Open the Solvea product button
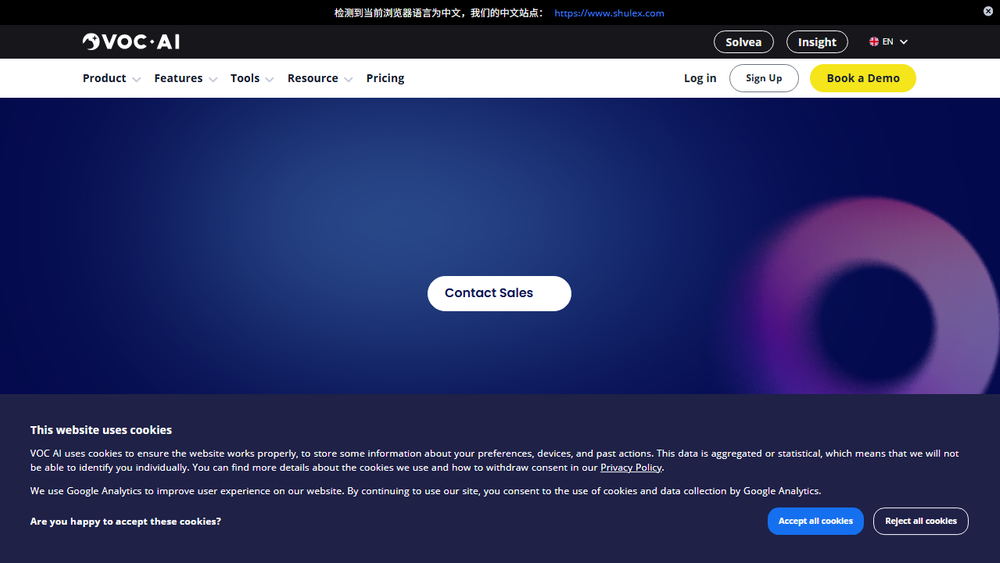 (744, 42)
